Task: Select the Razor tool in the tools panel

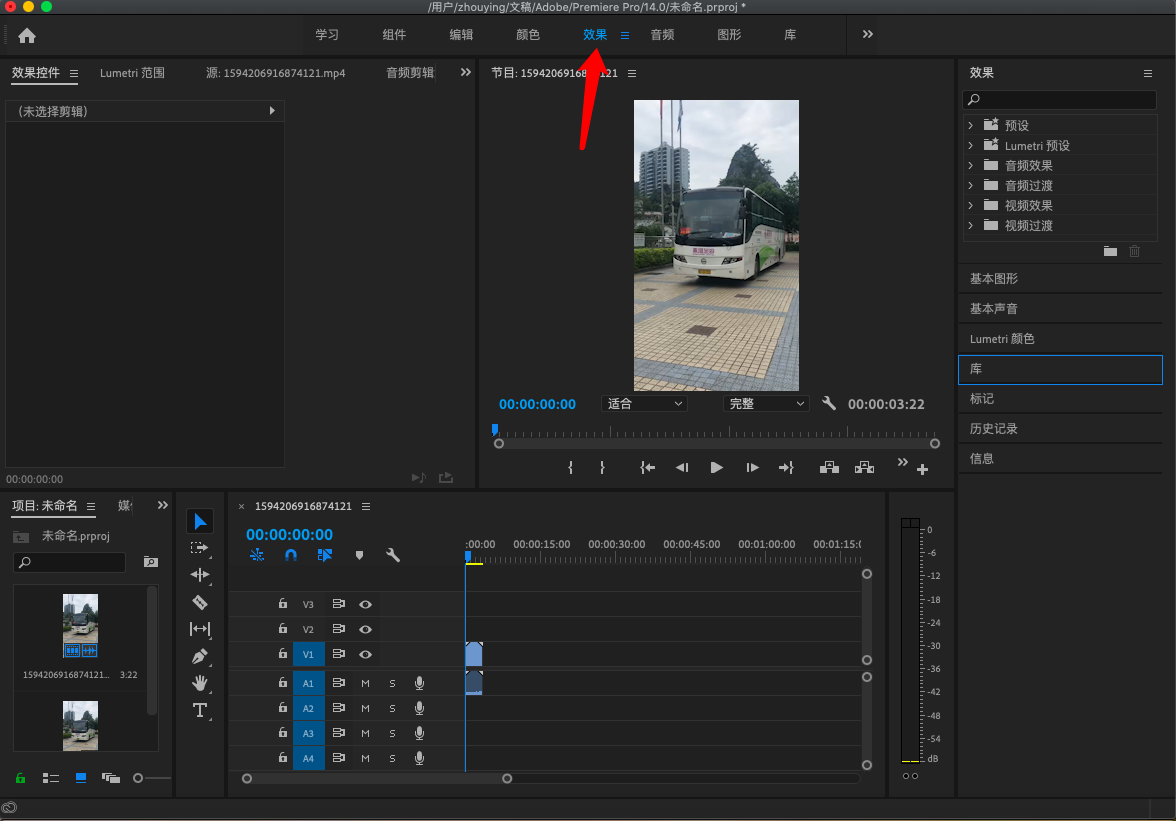Action: click(200, 602)
